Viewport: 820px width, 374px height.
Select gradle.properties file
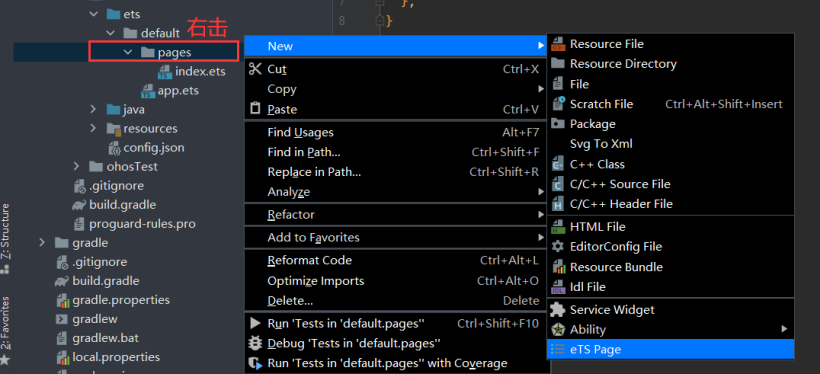click(x=121, y=300)
